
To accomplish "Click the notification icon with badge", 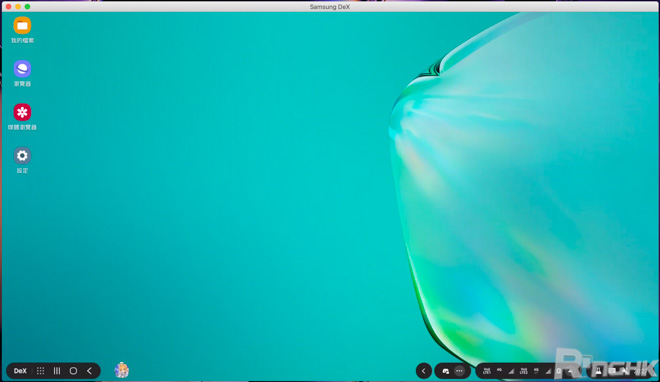I will pyautogui.click(x=445, y=371).
